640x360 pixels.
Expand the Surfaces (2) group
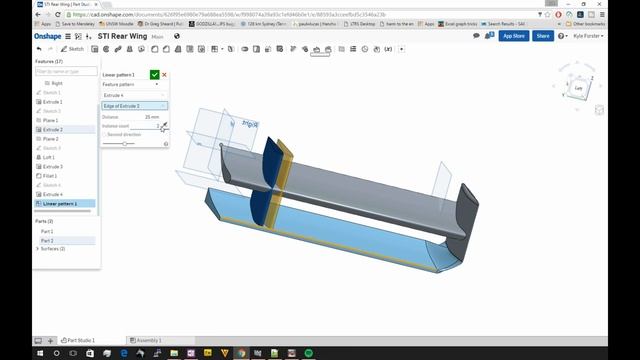click(38, 249)
